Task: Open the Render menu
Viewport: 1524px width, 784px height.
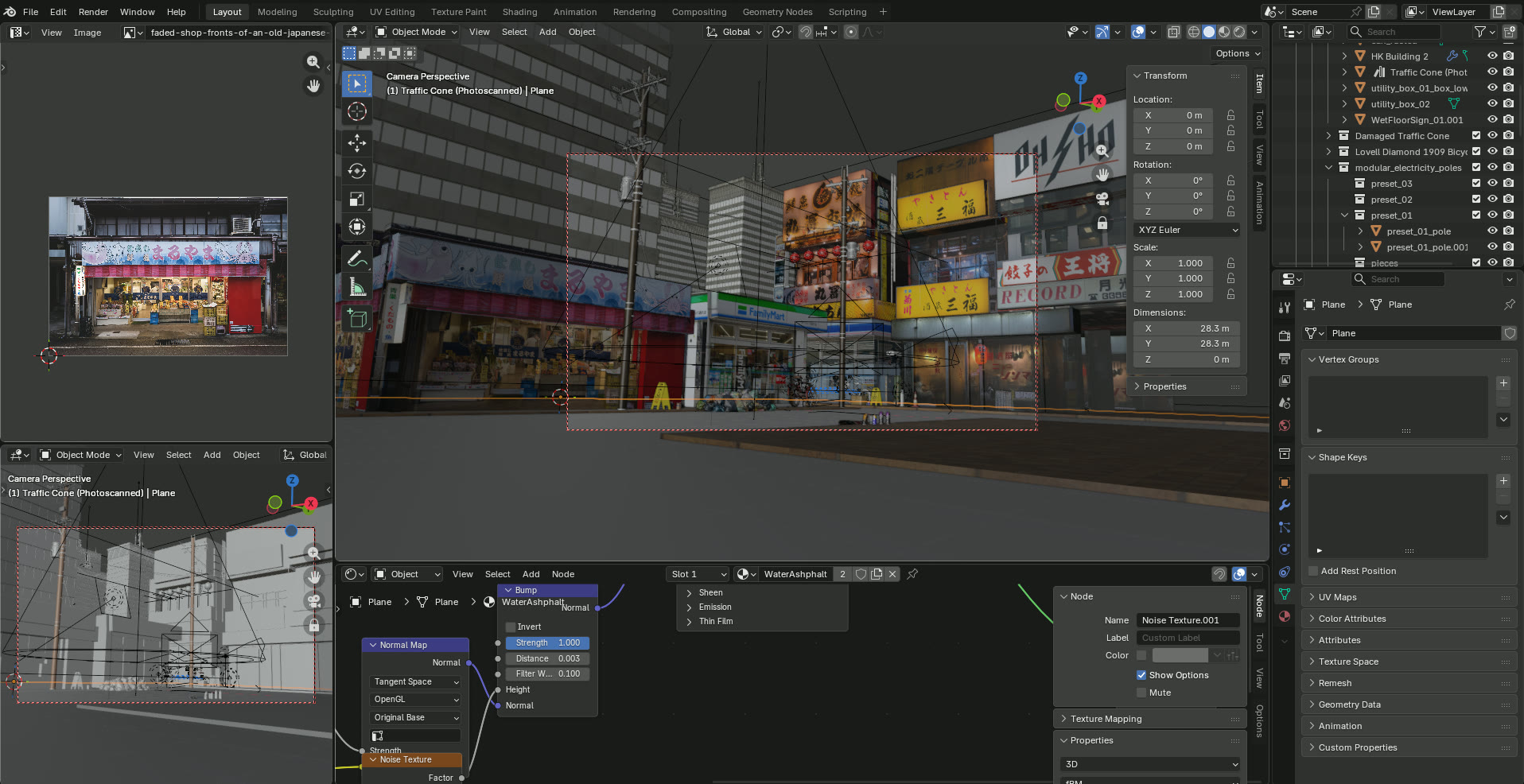Action: click(x=93, y=12)
